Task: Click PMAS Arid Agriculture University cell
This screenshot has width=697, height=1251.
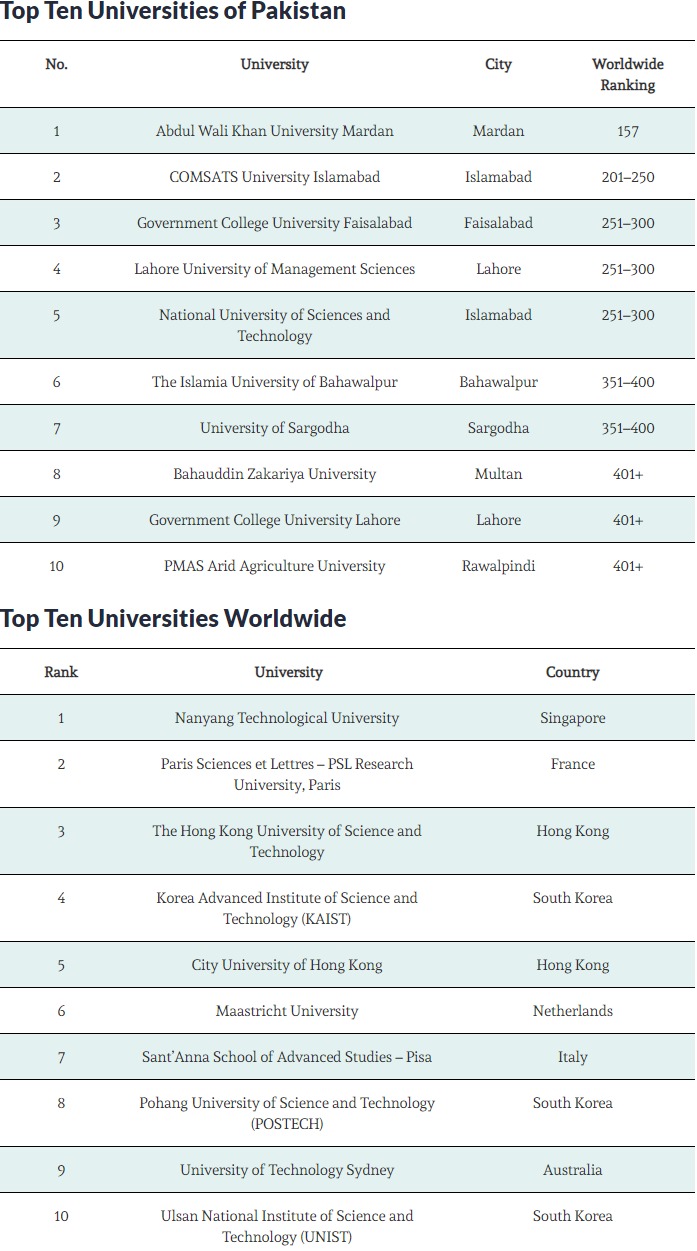Action: click(x=275, y=566)
